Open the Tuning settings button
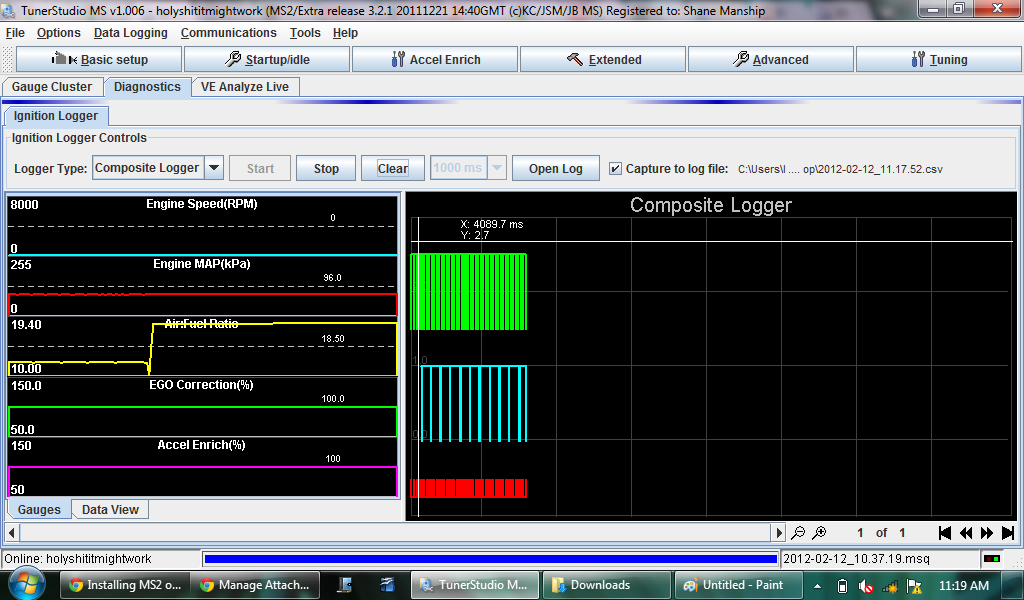This screenshot has height=600, width=1024. (x=938, y=59)
